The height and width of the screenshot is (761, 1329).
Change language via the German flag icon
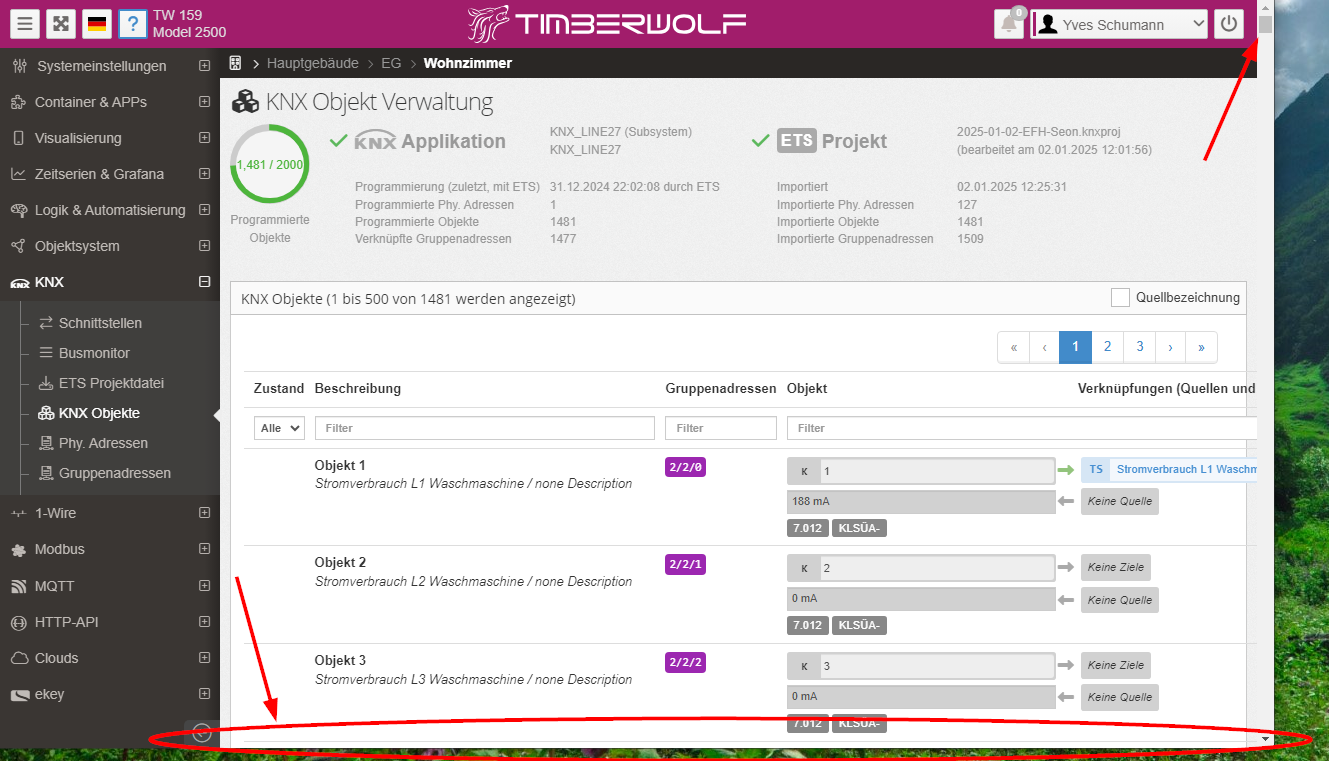97,24
